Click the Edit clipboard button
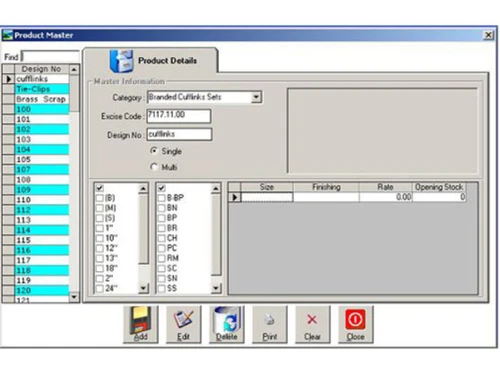 coord(184,324)
